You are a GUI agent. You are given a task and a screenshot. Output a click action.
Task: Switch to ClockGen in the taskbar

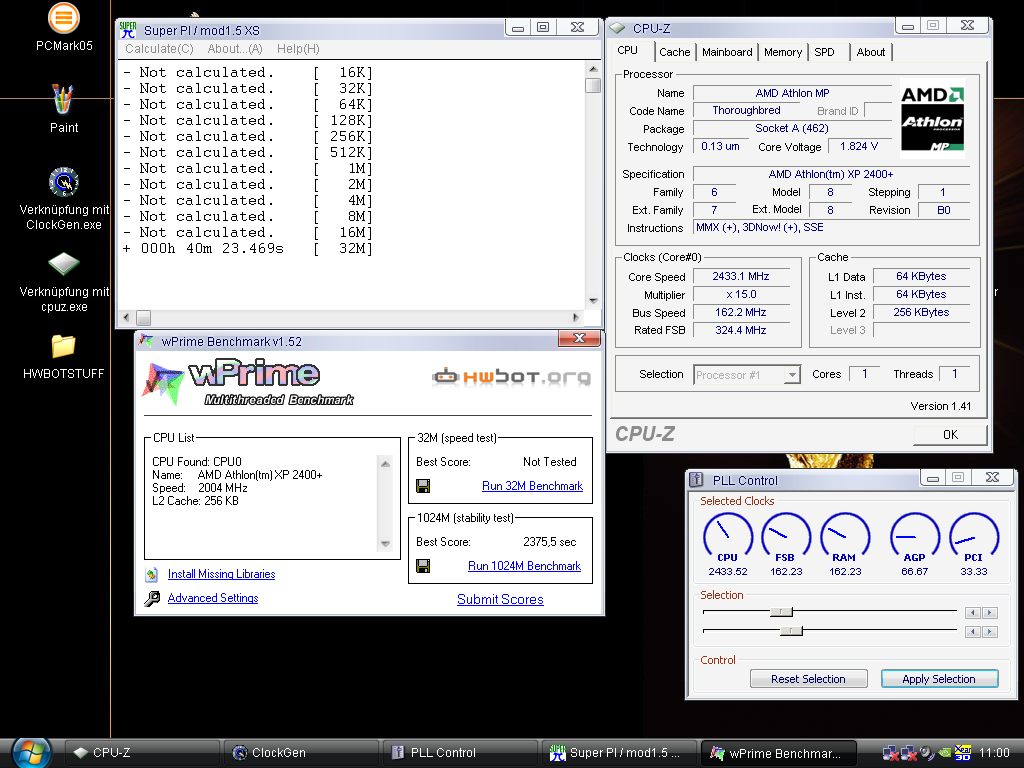(301, 752)
